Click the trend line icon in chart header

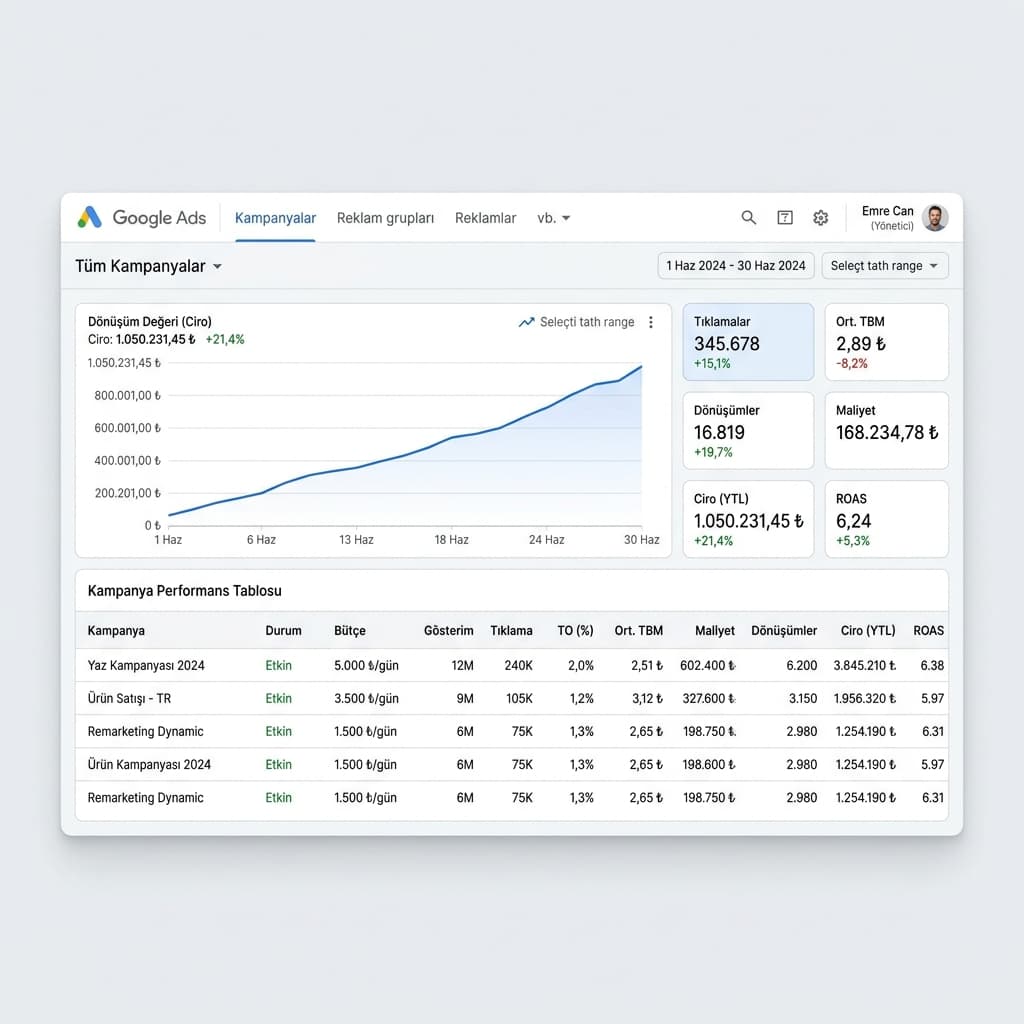526,322
